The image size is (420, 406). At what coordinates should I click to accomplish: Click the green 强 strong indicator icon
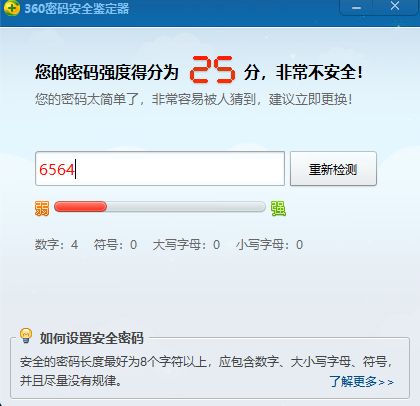tap(278, 208)
